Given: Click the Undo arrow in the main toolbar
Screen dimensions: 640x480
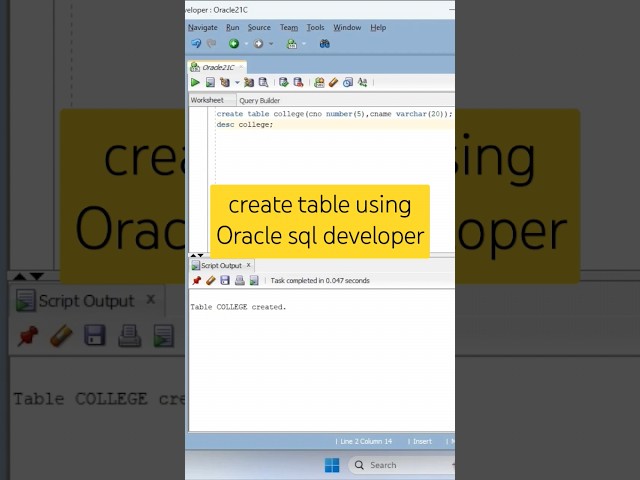Looking at the screenshot, I should pyautogui.click(x=196, y=43).
